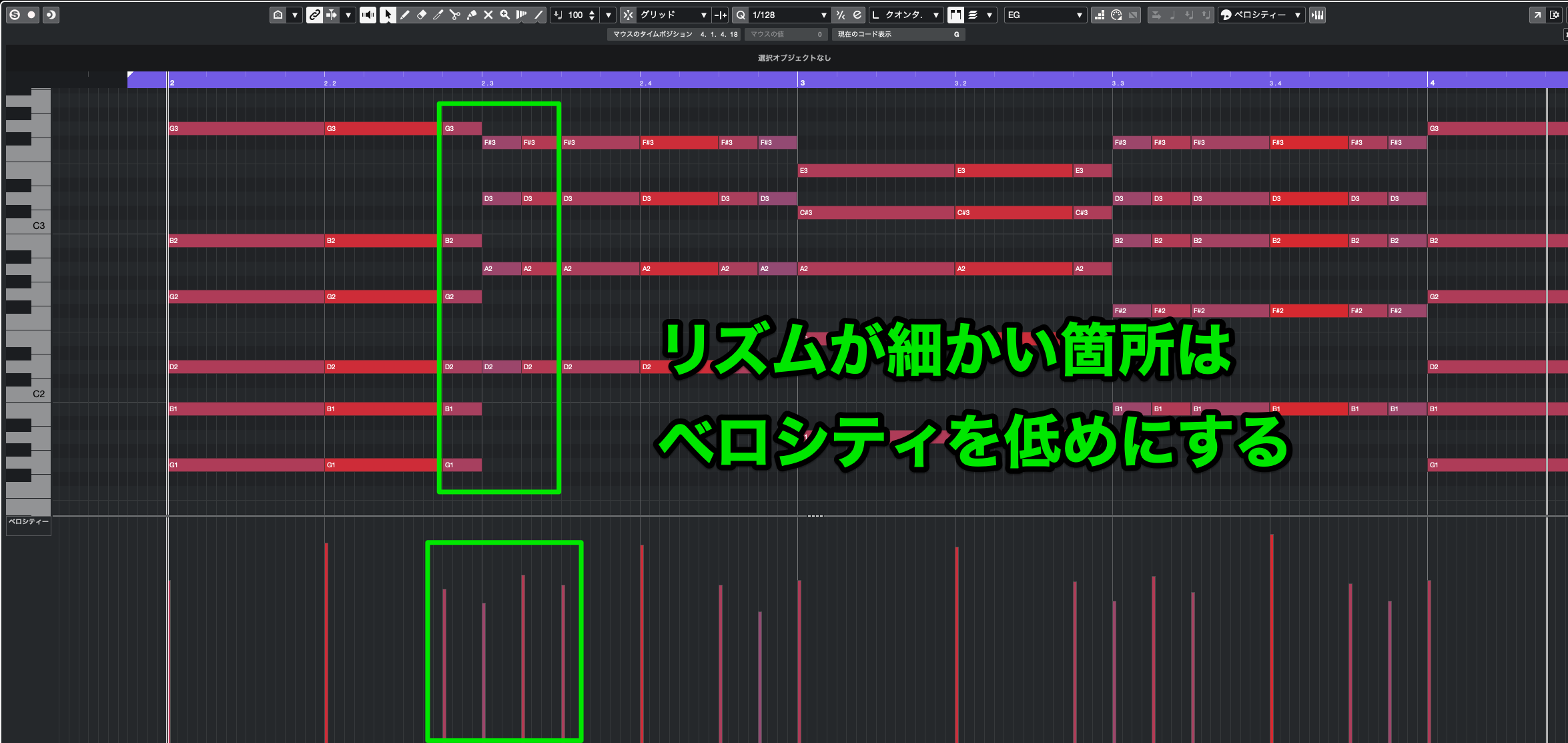The width and height of the screenshot is (1568, 743).
Task: Click ruler marker at bar 3
Action: click(802, 83)
